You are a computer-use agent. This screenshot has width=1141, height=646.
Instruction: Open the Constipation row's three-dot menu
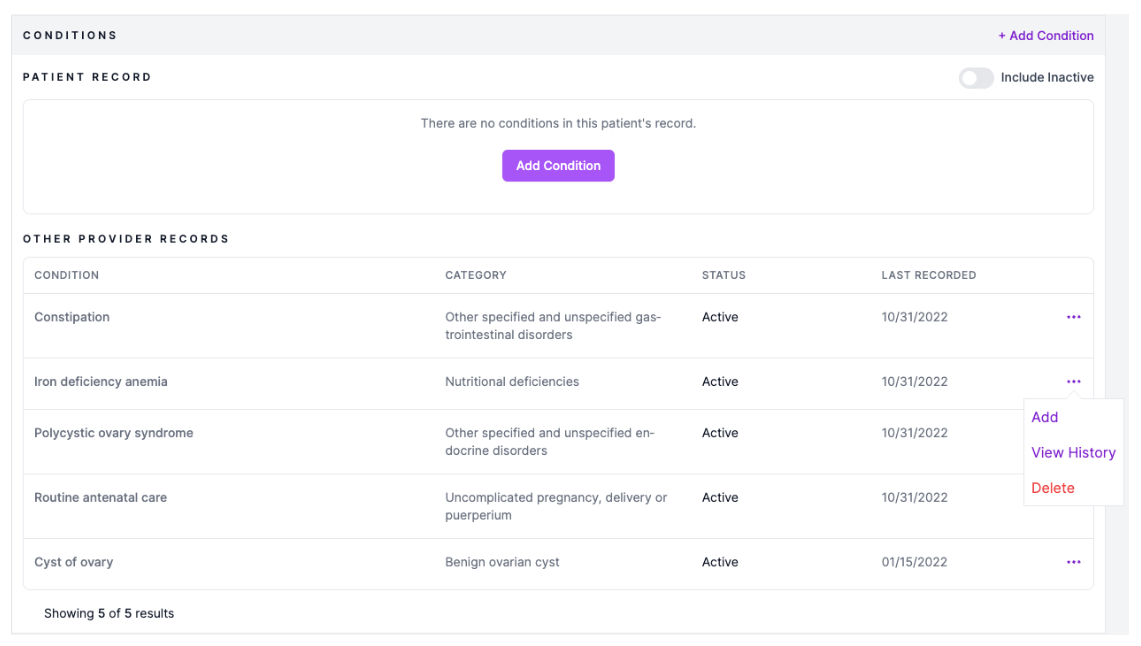(x=1073, y=317)
